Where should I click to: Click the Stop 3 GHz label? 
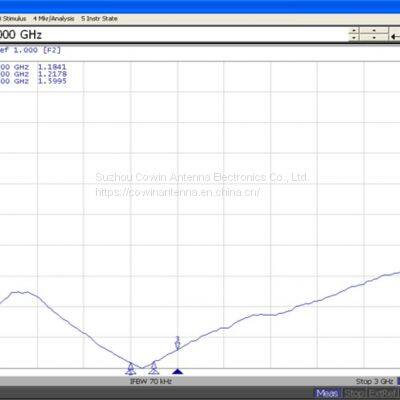point(374,381)
